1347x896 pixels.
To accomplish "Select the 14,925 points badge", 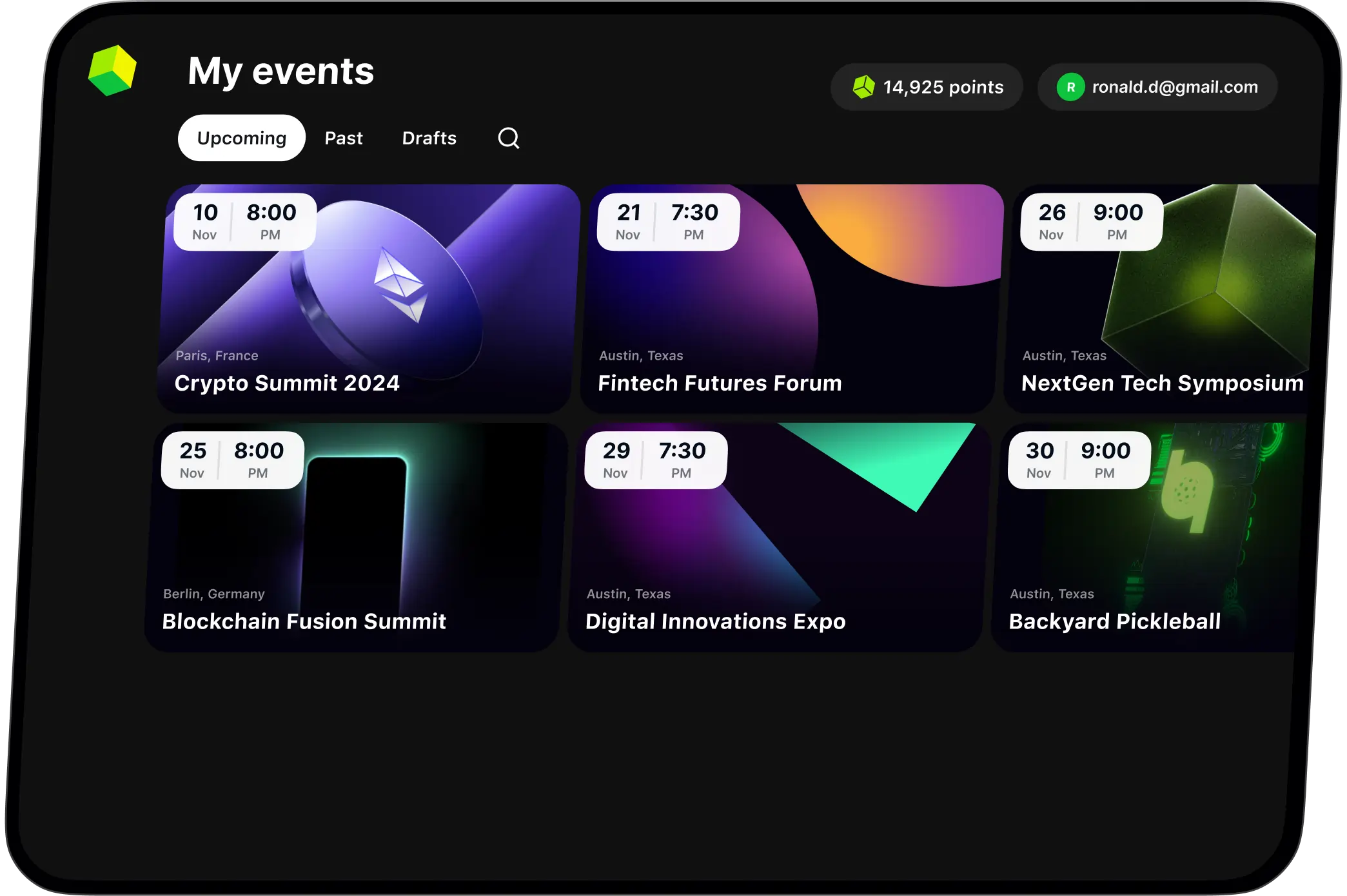I will pyautogui.click(x=927, y=86).
